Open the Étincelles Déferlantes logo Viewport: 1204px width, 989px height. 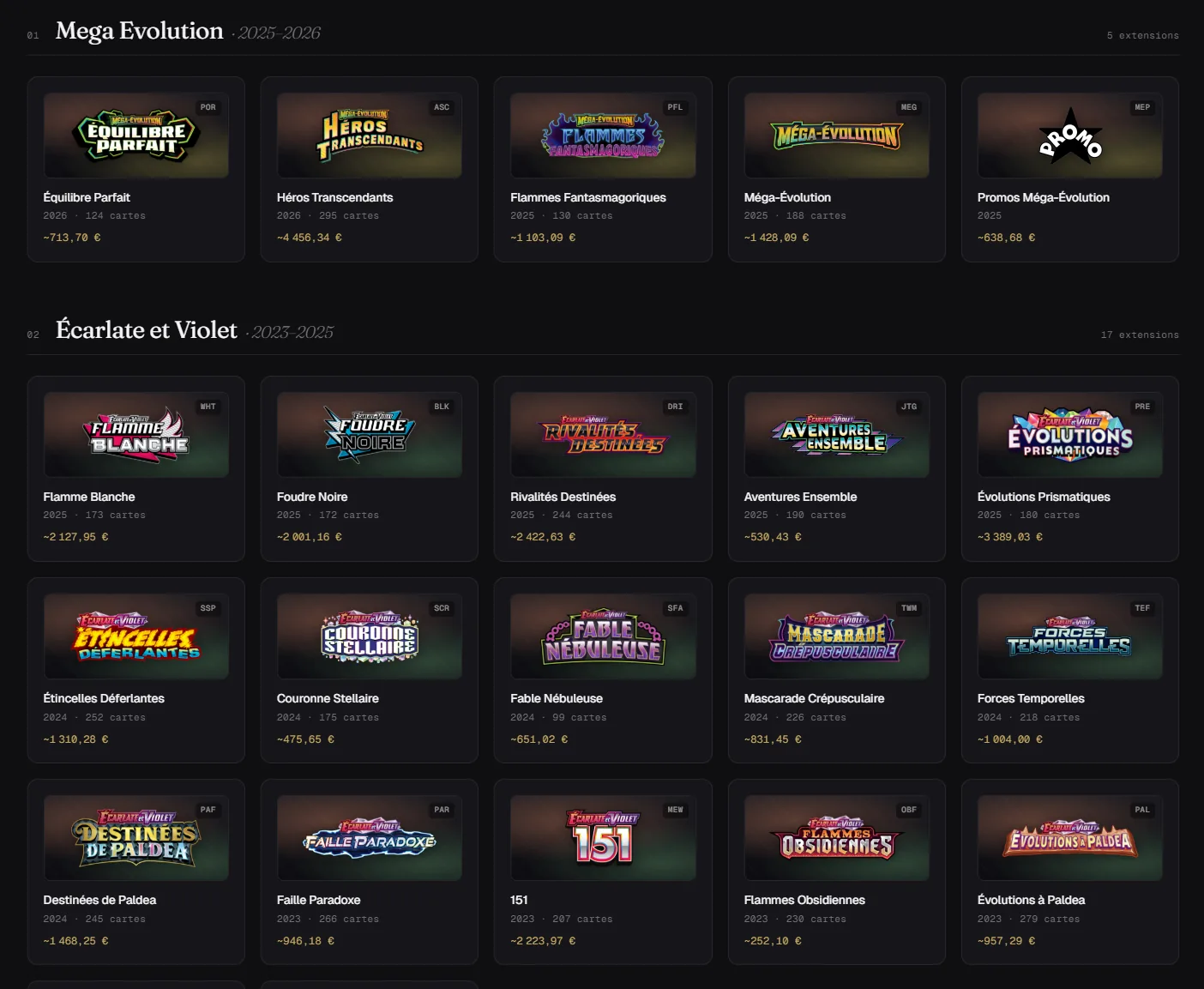pos(136,636)
